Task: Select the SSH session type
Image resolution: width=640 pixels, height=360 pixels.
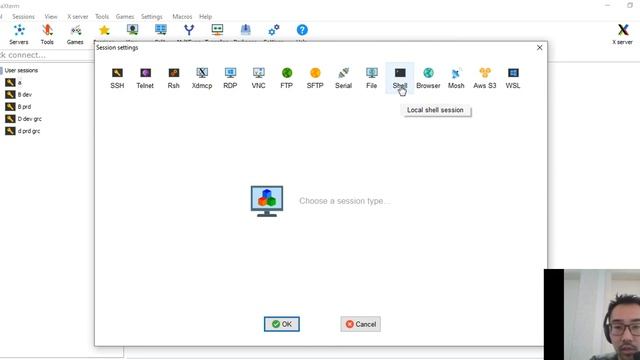Action: click(117, 78)
